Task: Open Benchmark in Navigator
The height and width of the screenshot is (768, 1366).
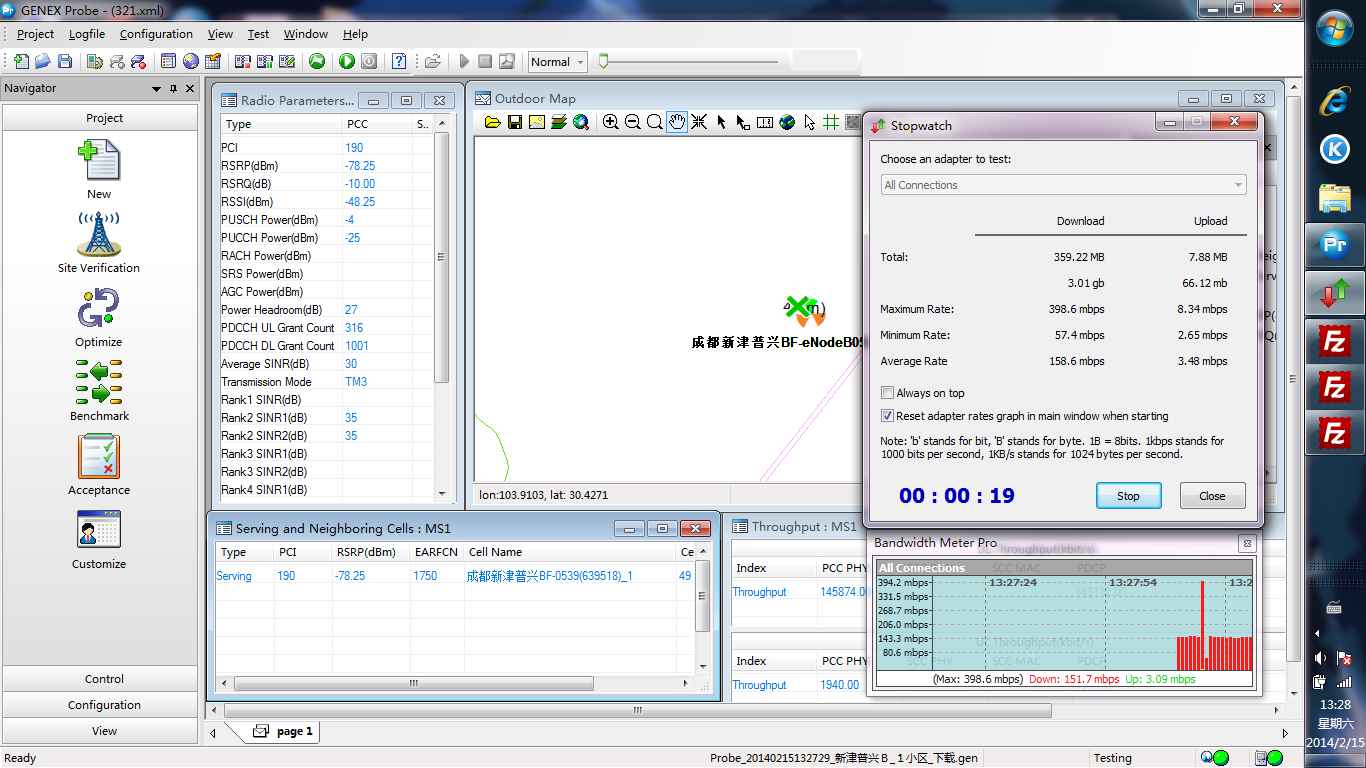Action: point(99,392)
